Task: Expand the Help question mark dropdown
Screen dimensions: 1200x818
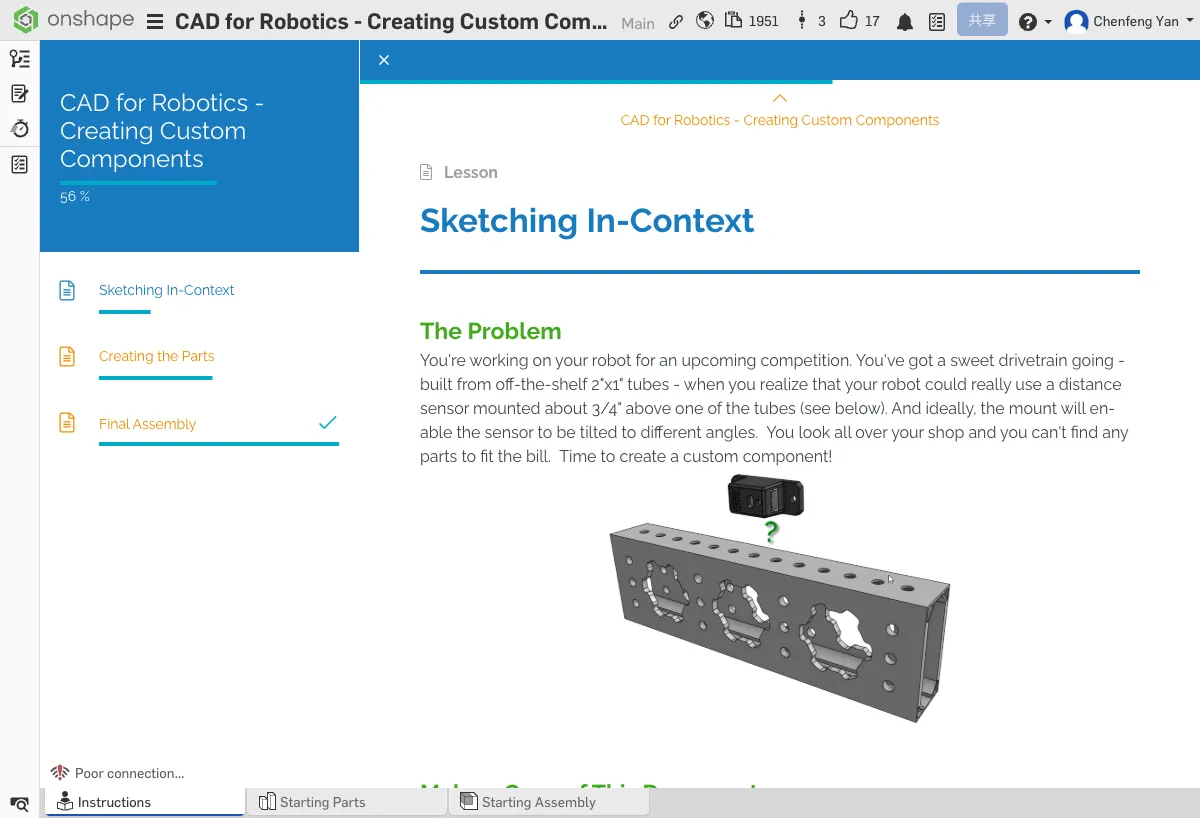Action: tap(1034, 22)
